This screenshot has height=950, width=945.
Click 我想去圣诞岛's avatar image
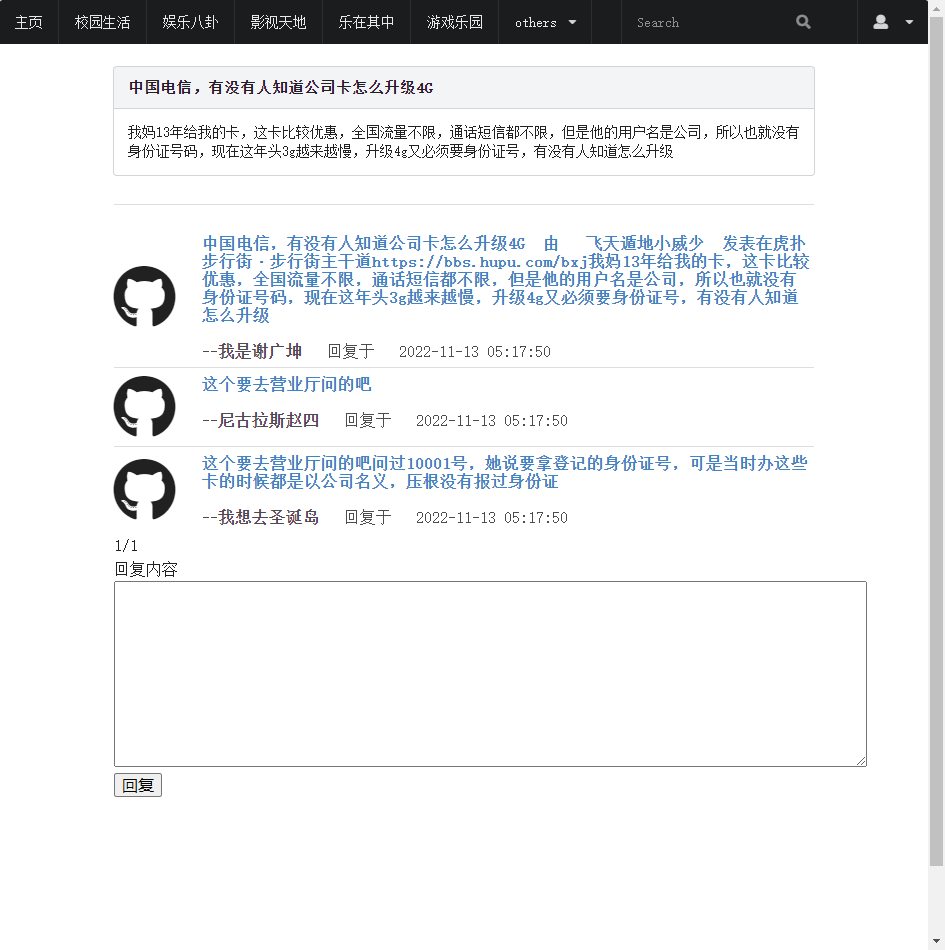pyautogui.click(x=144, y=489)
